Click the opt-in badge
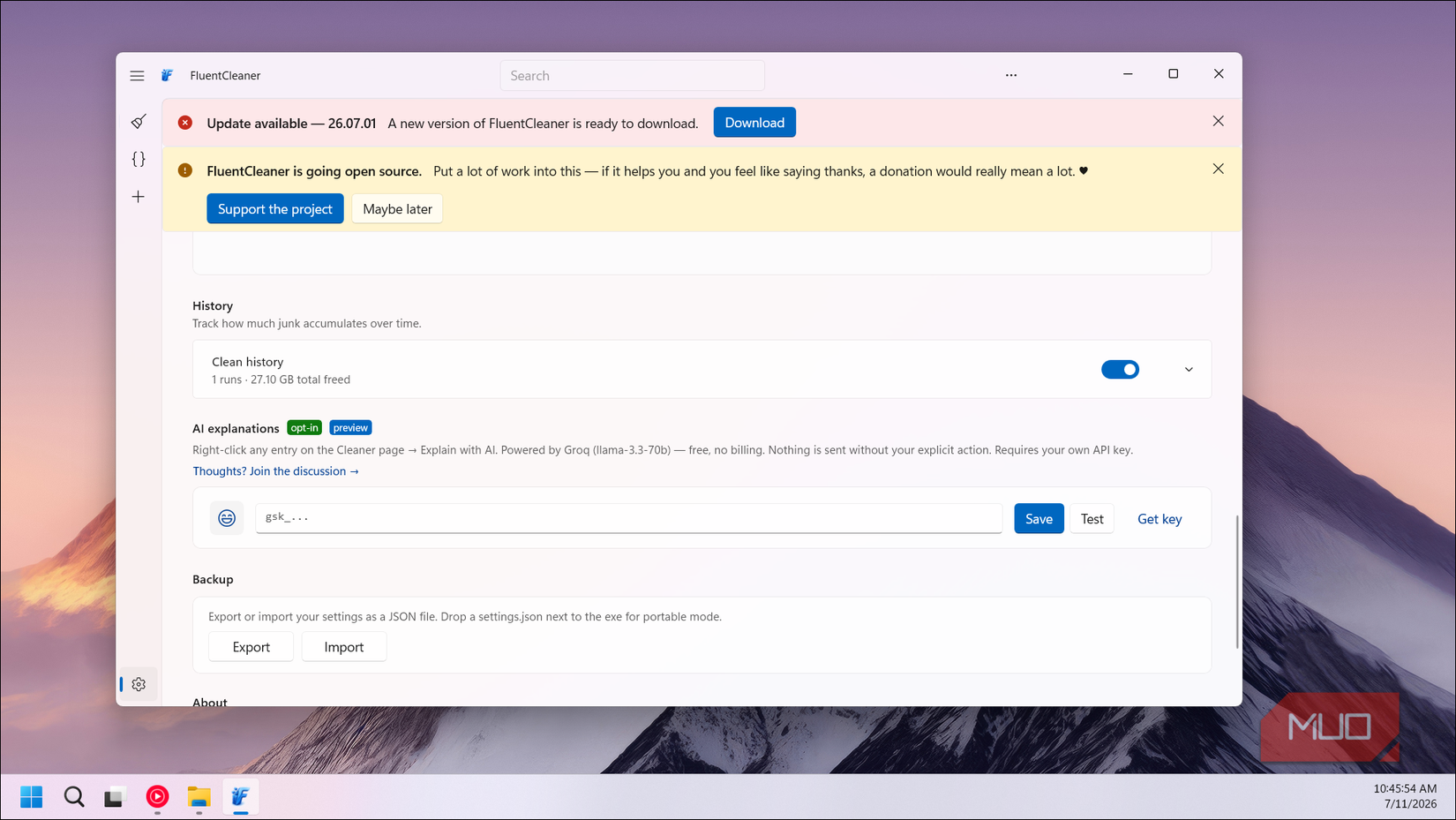The height and width of the screenshot is (820, 1456). pyautogui.click(x=304, y=428)
